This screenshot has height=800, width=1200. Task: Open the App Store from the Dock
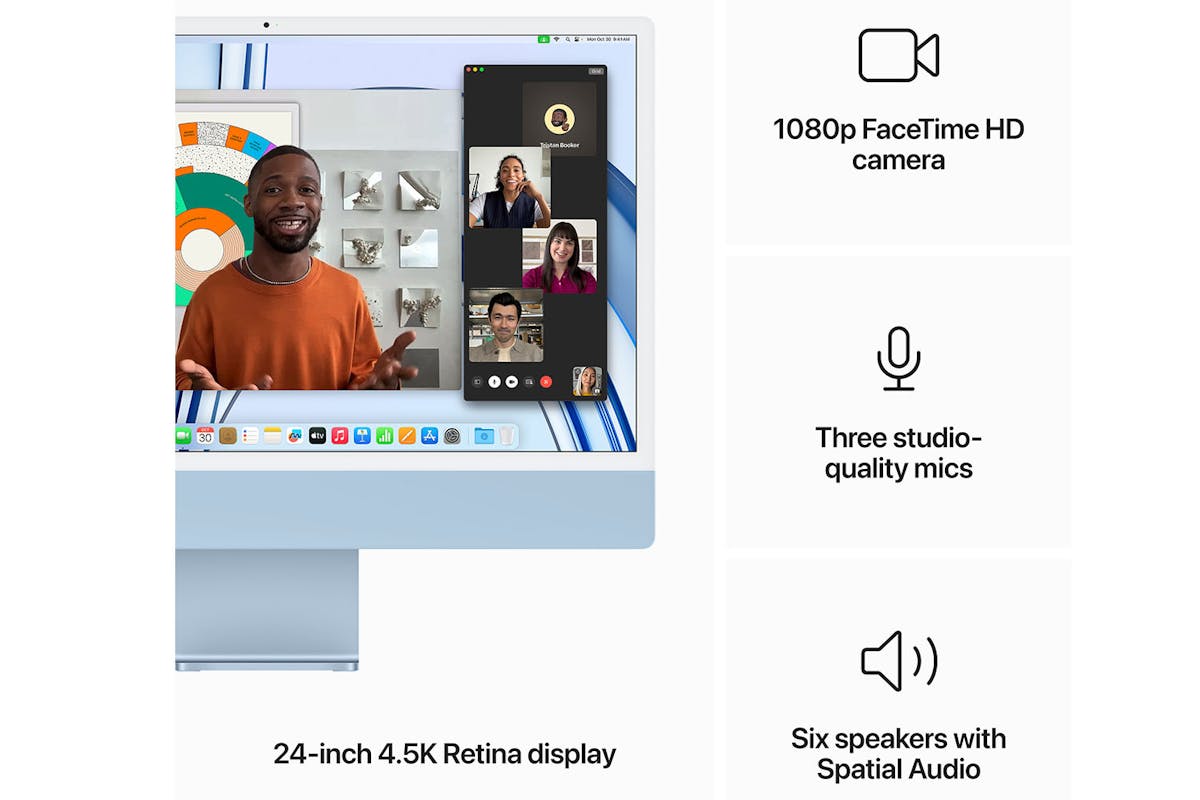pos(429,436)
